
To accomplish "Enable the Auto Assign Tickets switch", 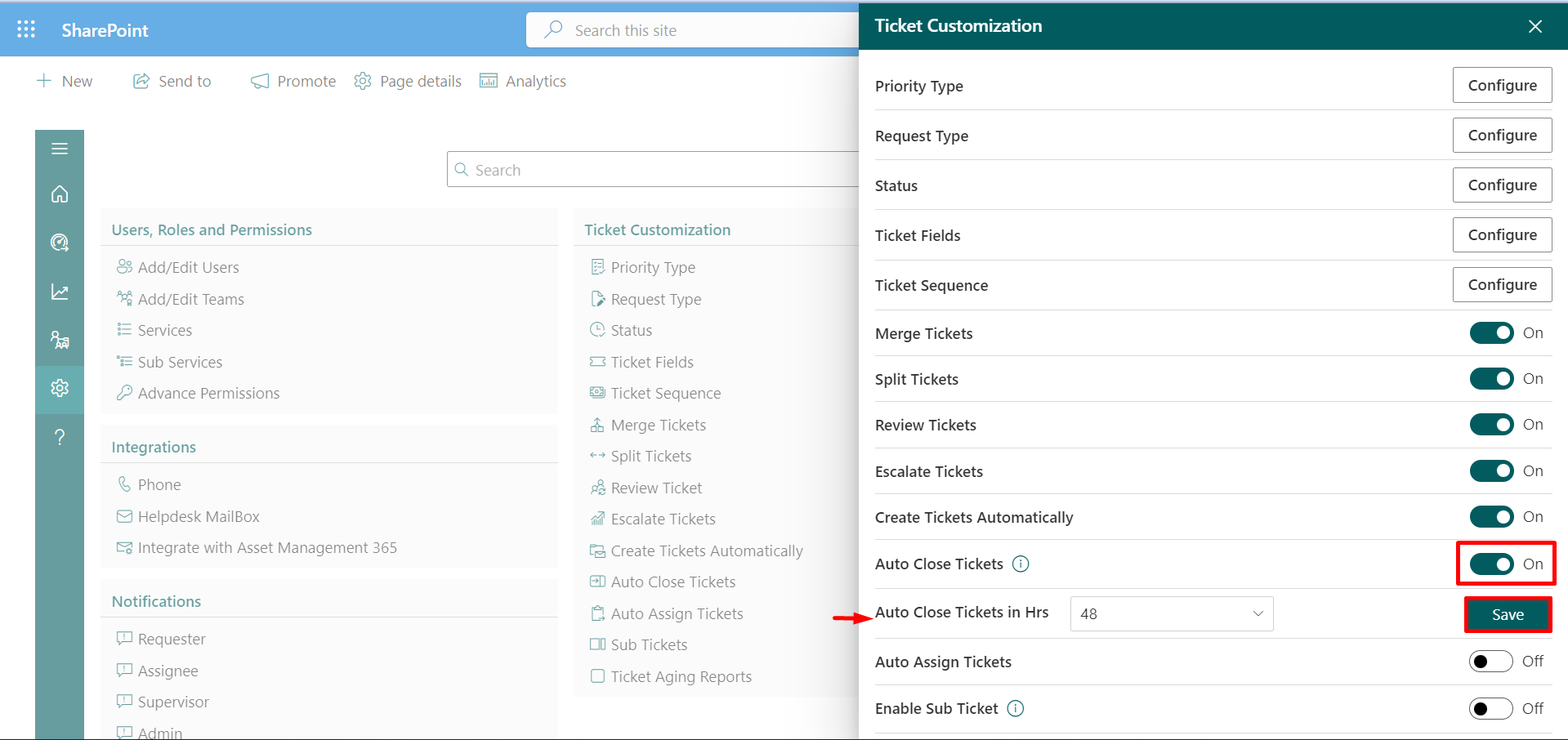I will click(x=1491, y=662).
